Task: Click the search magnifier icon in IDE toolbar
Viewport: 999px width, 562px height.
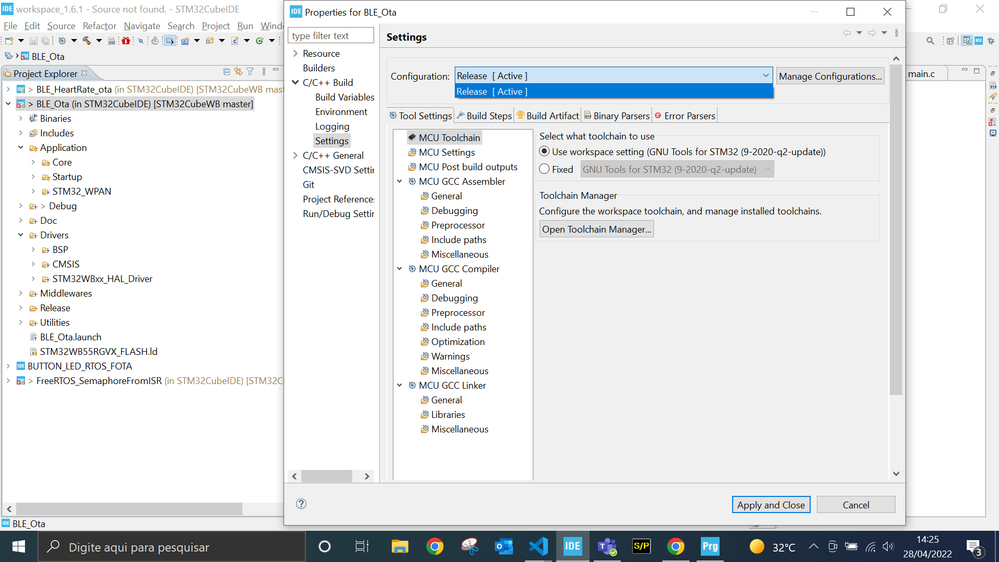Action: [x=930, y=41]
